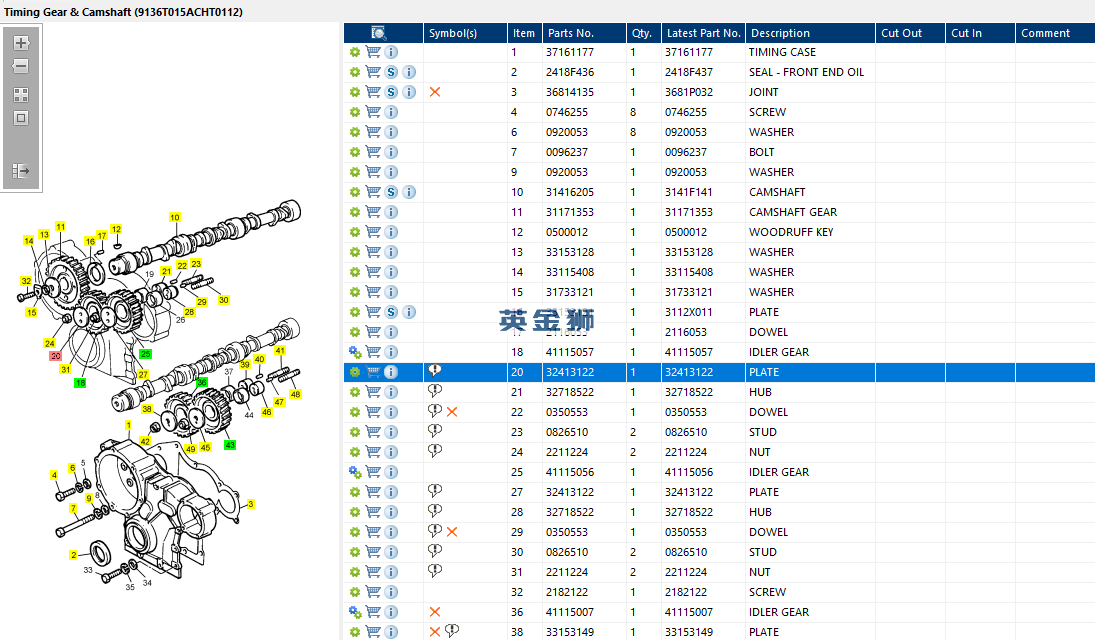Select callout 11 on the diagram
This screenshot has width=1095, height=640.
point(61,226)
